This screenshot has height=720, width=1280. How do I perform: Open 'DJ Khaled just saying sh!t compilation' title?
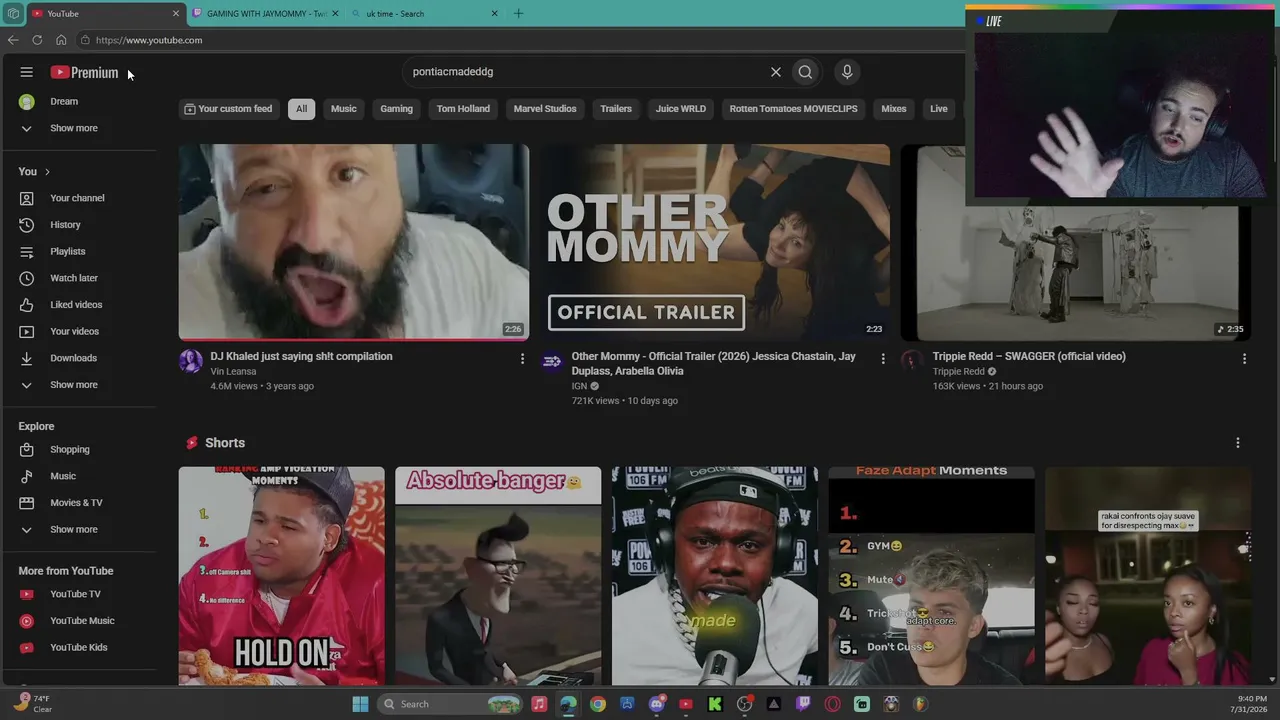(301, 356)
